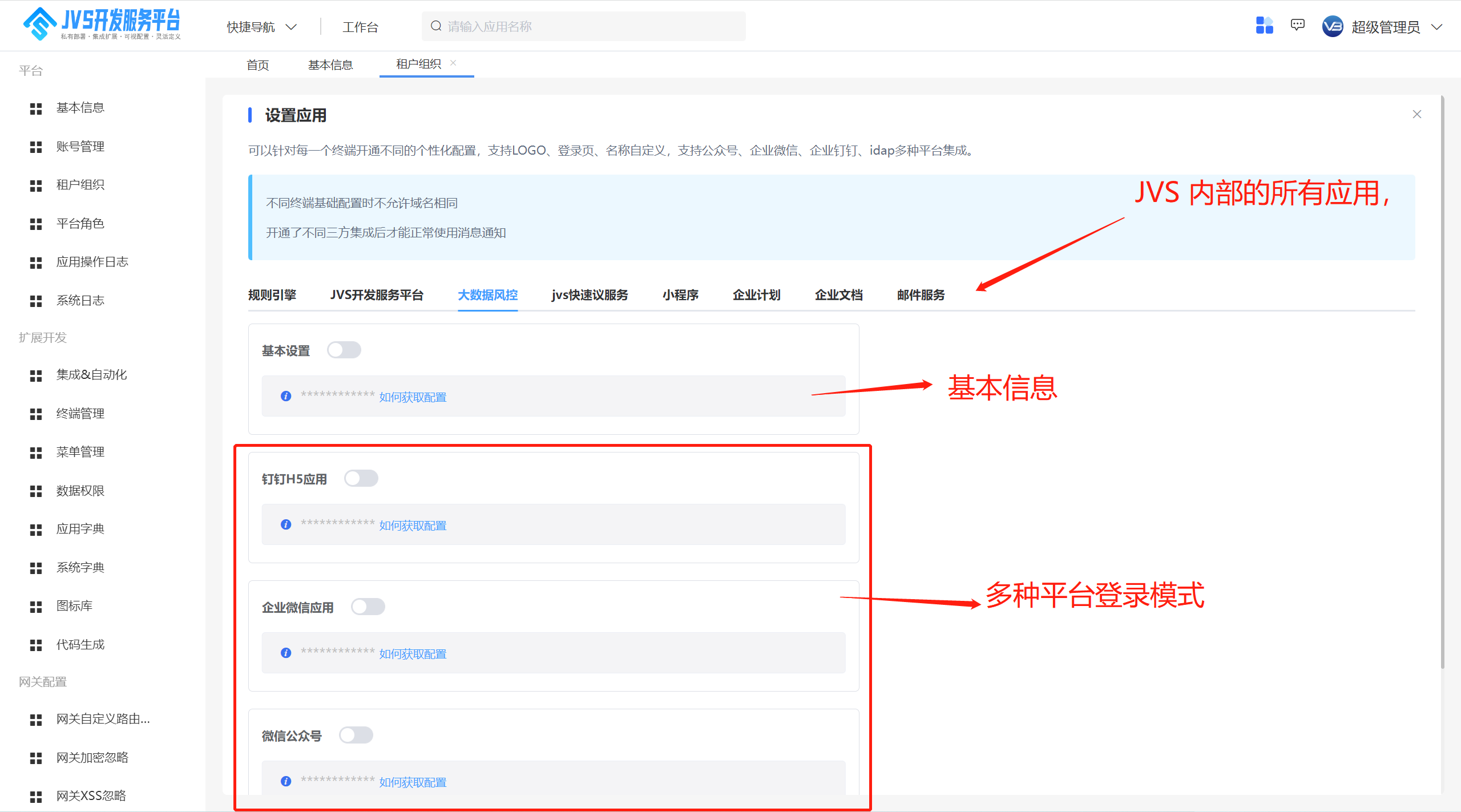Click the grid icon beside 应用操作日志
Screen dimensions: 1461x812
tap(36, 262)
